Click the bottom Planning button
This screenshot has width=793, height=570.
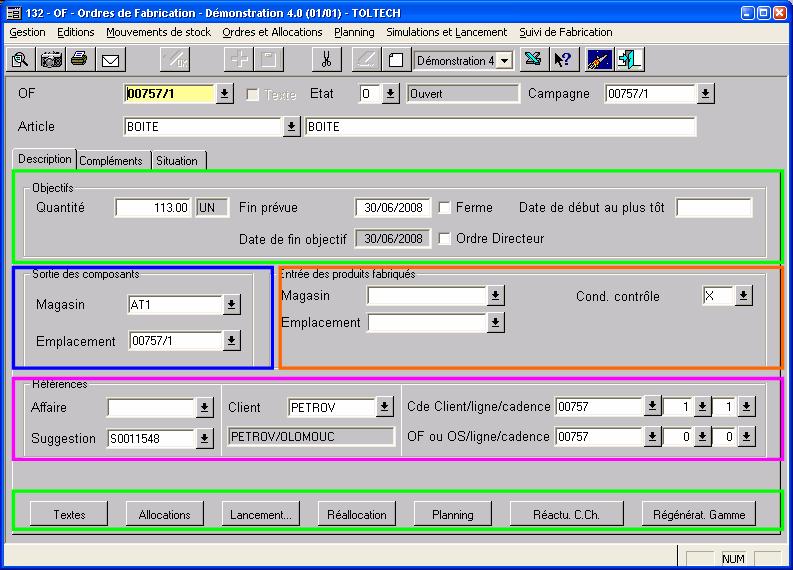(x=453, y=514)
